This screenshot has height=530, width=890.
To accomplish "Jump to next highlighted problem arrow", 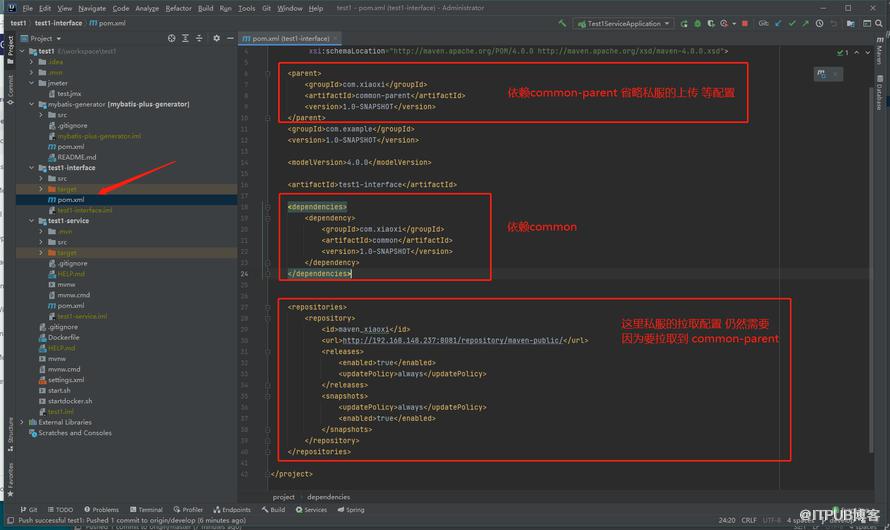I will point(868,53).
